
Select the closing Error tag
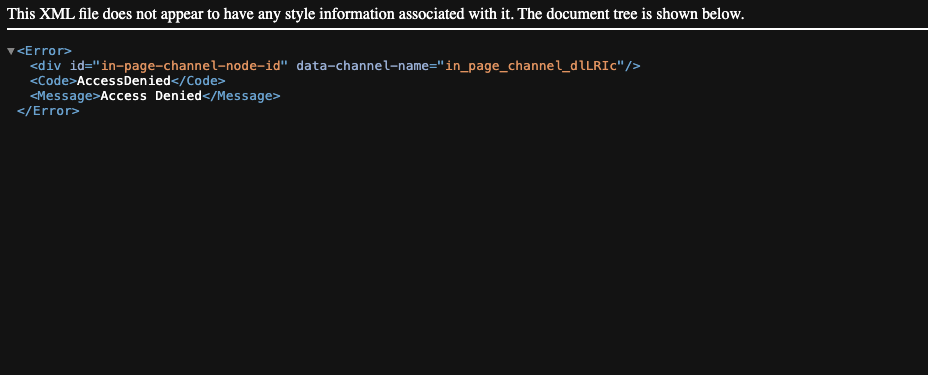pyautogui.click(x=49, y=111)
